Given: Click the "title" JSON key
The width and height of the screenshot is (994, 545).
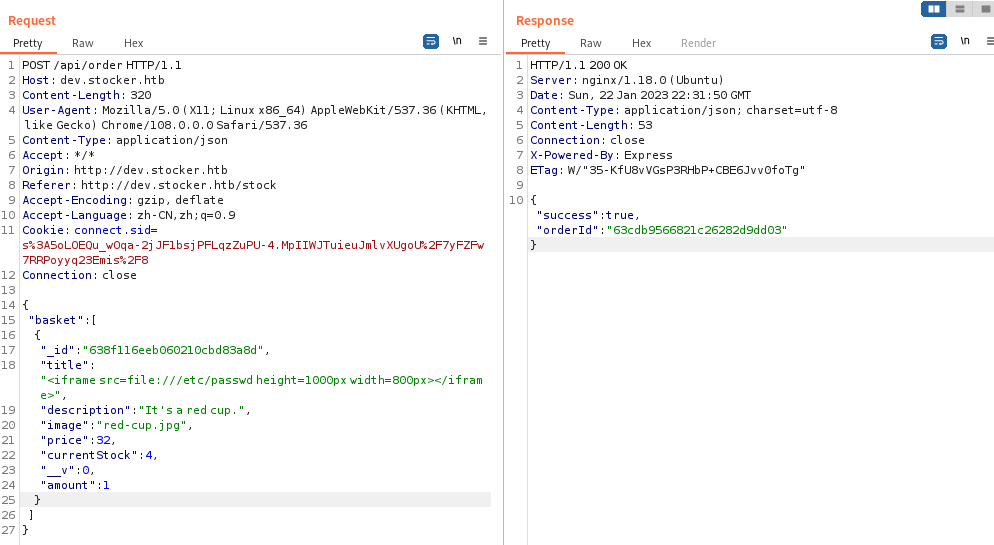Looking at the screenshot, I should [64, 365].
